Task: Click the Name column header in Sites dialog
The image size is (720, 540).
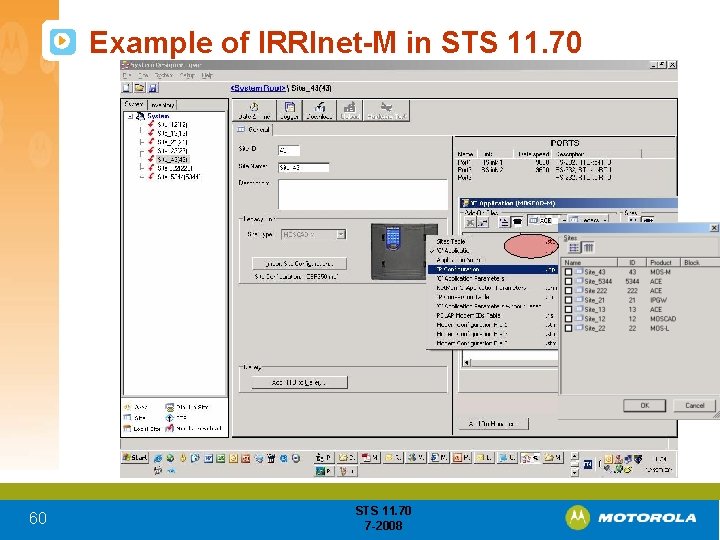Action: [589, 262]
